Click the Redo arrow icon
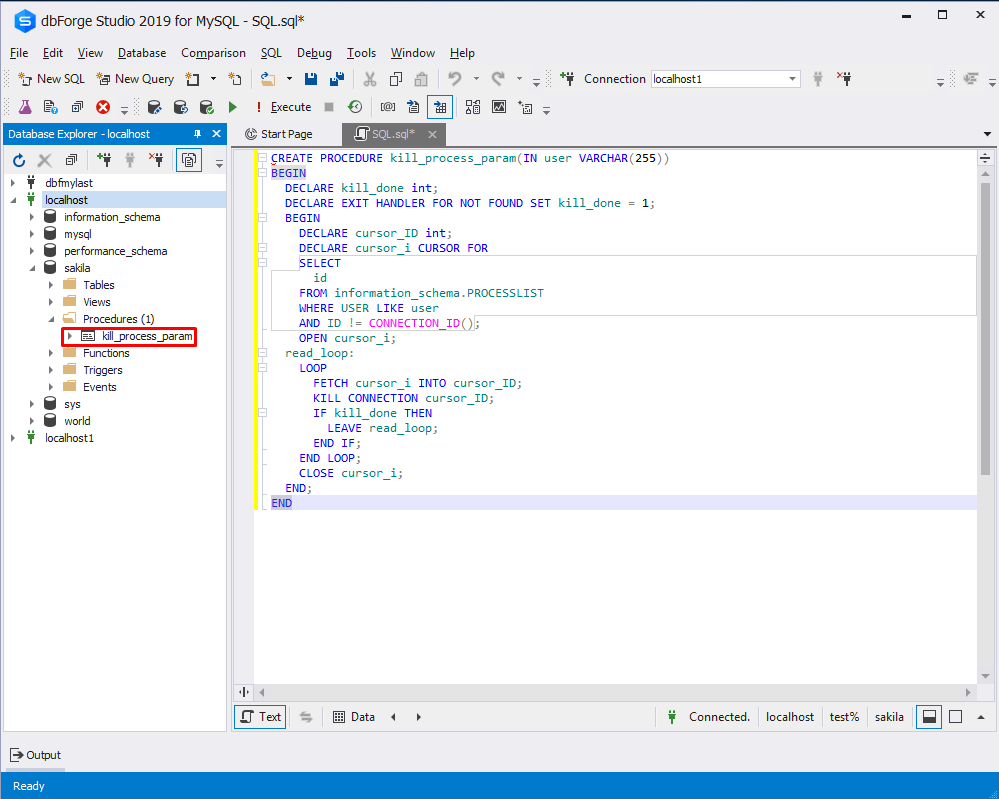Image resolution: width=999 pixels, height=799 pixels. point(498,79)
